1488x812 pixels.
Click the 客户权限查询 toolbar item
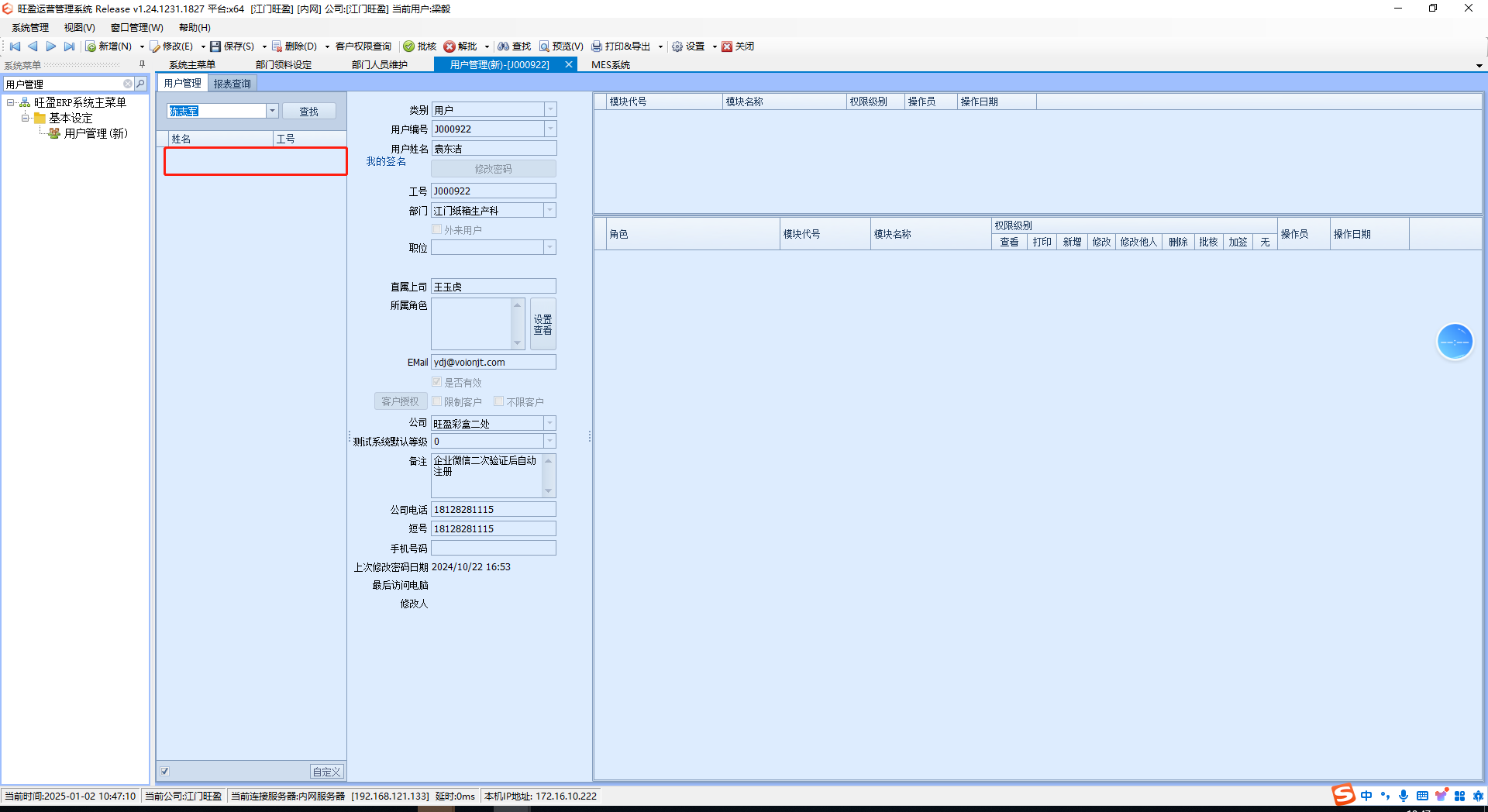[x=363, y=46]
